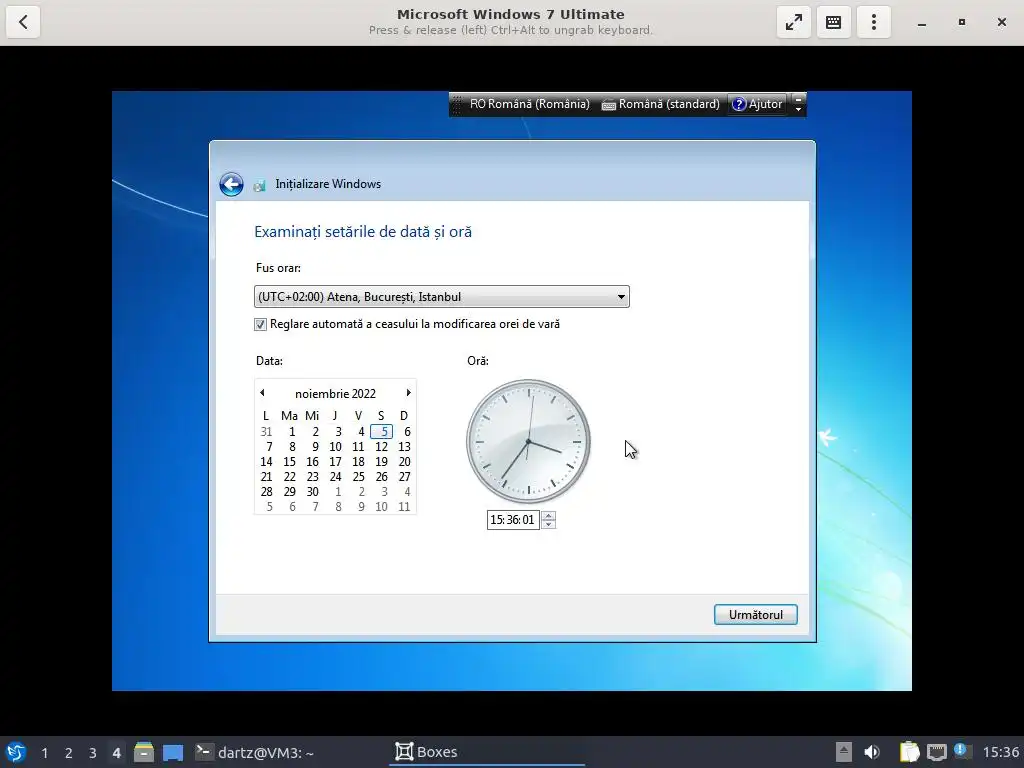Open the host desktop start menu icon
The width and height of the screenshot is (1024, 768).
tap(16, 752)
